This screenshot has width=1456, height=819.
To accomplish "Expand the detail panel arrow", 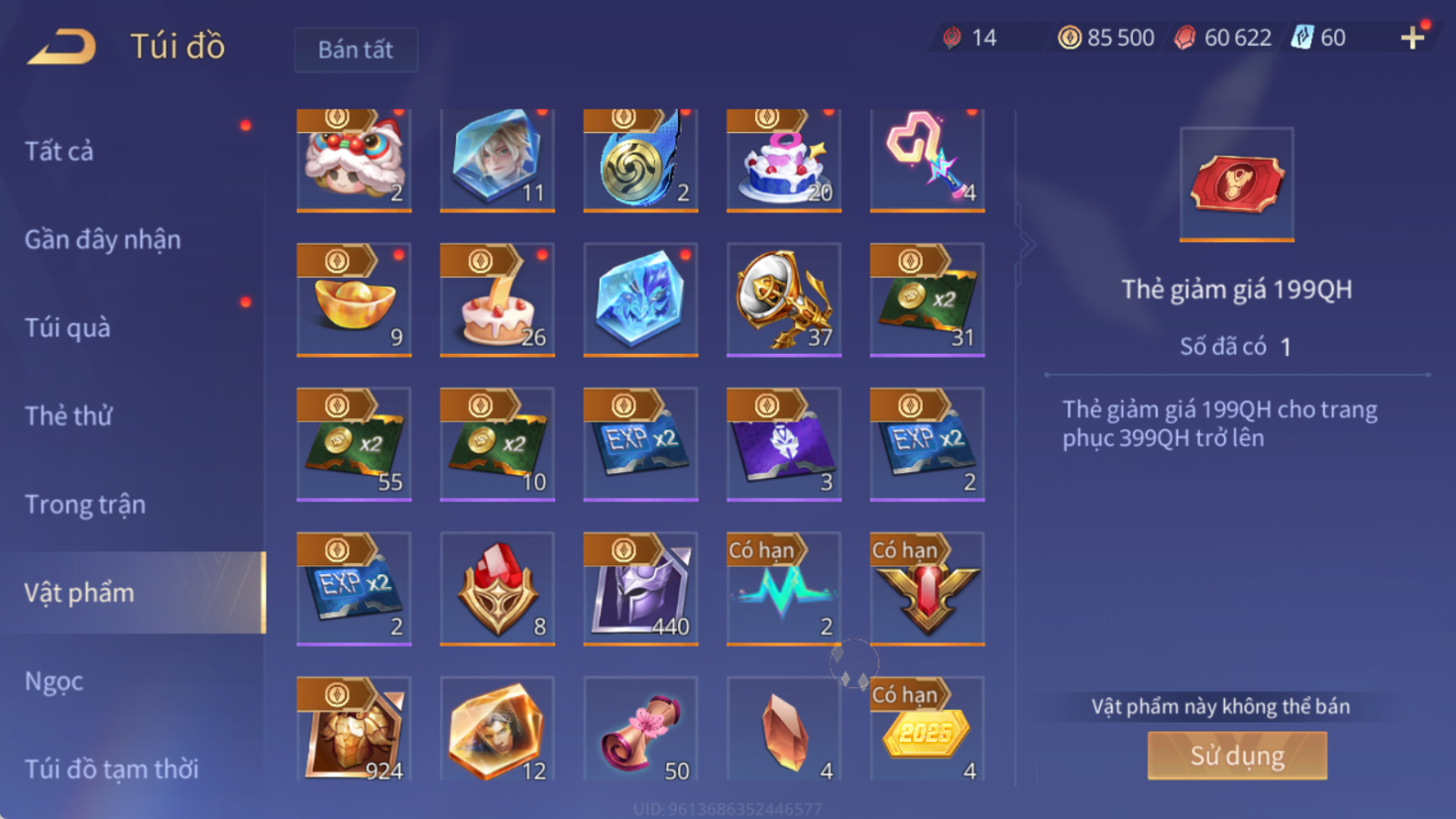I will click(1027, 244).
